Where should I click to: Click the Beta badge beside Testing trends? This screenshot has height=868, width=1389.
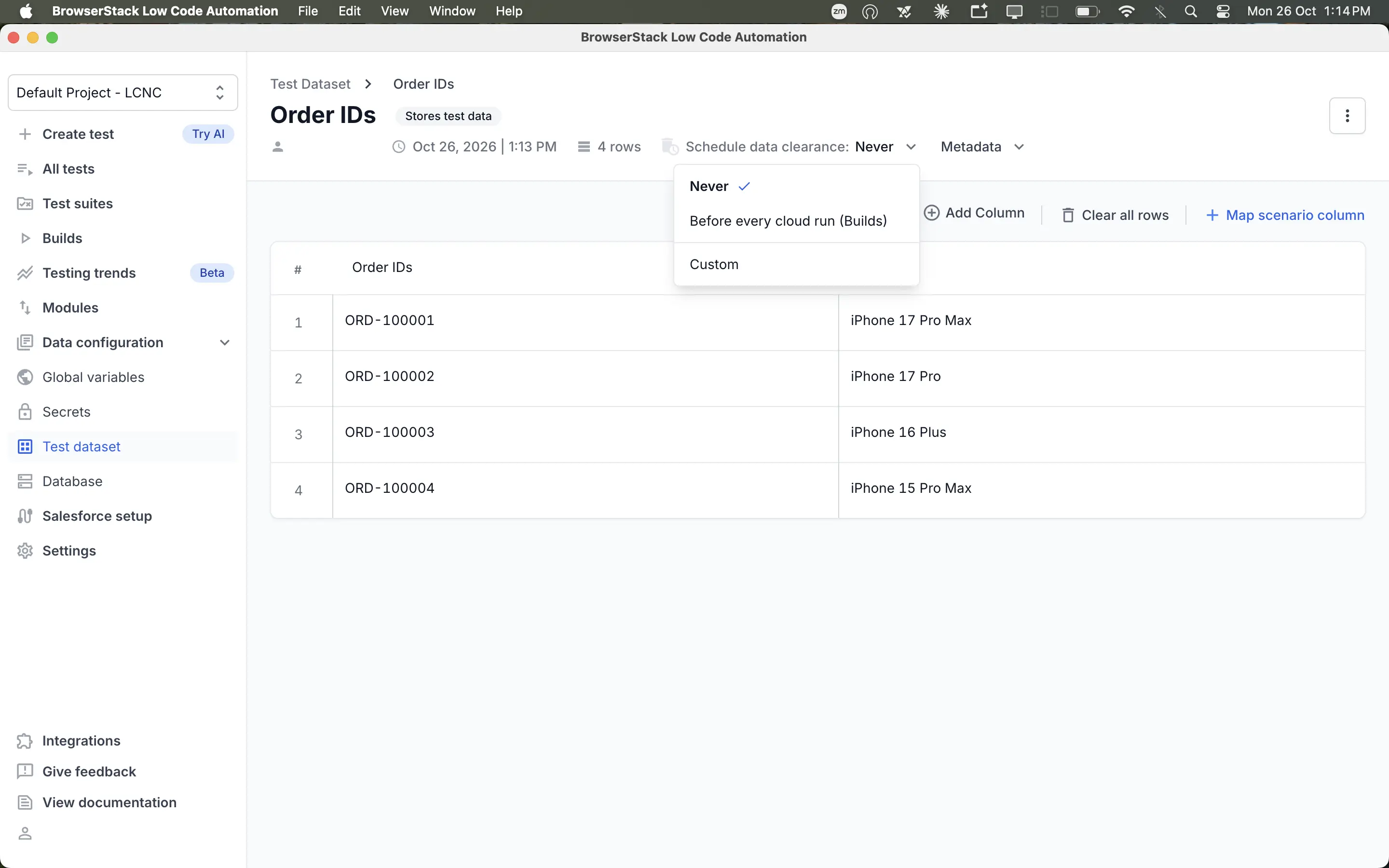click(x=212, y=273)
